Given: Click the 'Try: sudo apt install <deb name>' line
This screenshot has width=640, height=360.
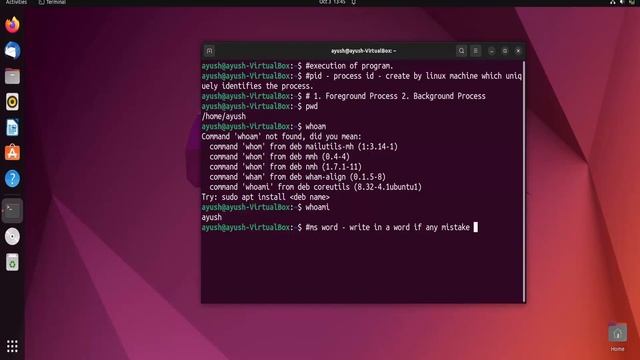Looking at the screenshot, I should tap(265, 197).
